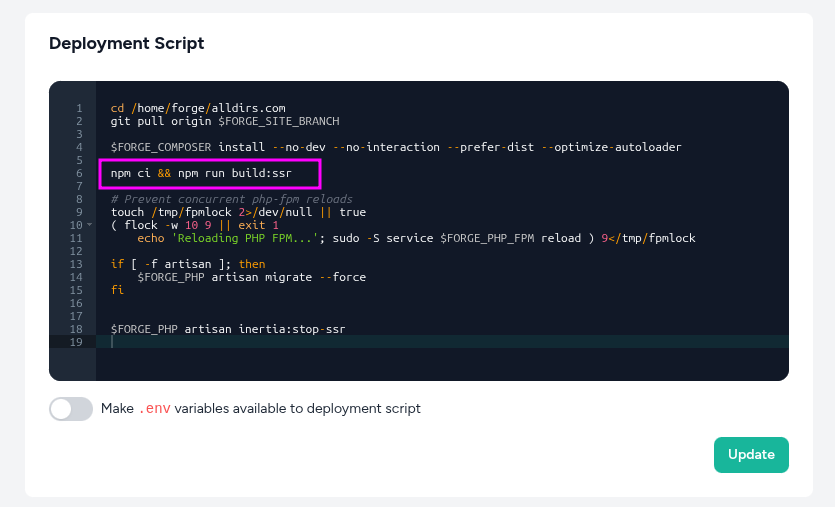Place cursor on empty line 19
The height and width of the screenshot is (507, 835).
(400, 342)
